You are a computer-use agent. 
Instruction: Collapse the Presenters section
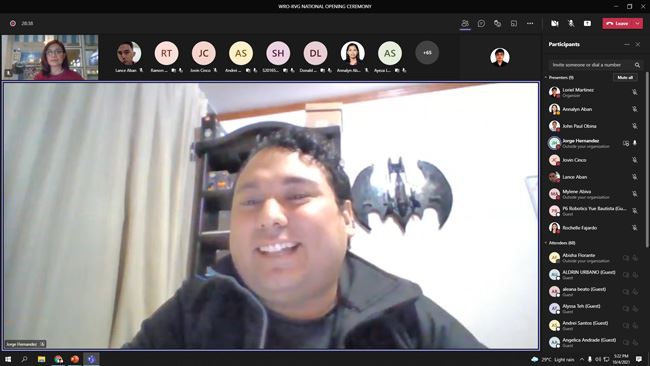(546, 78)
